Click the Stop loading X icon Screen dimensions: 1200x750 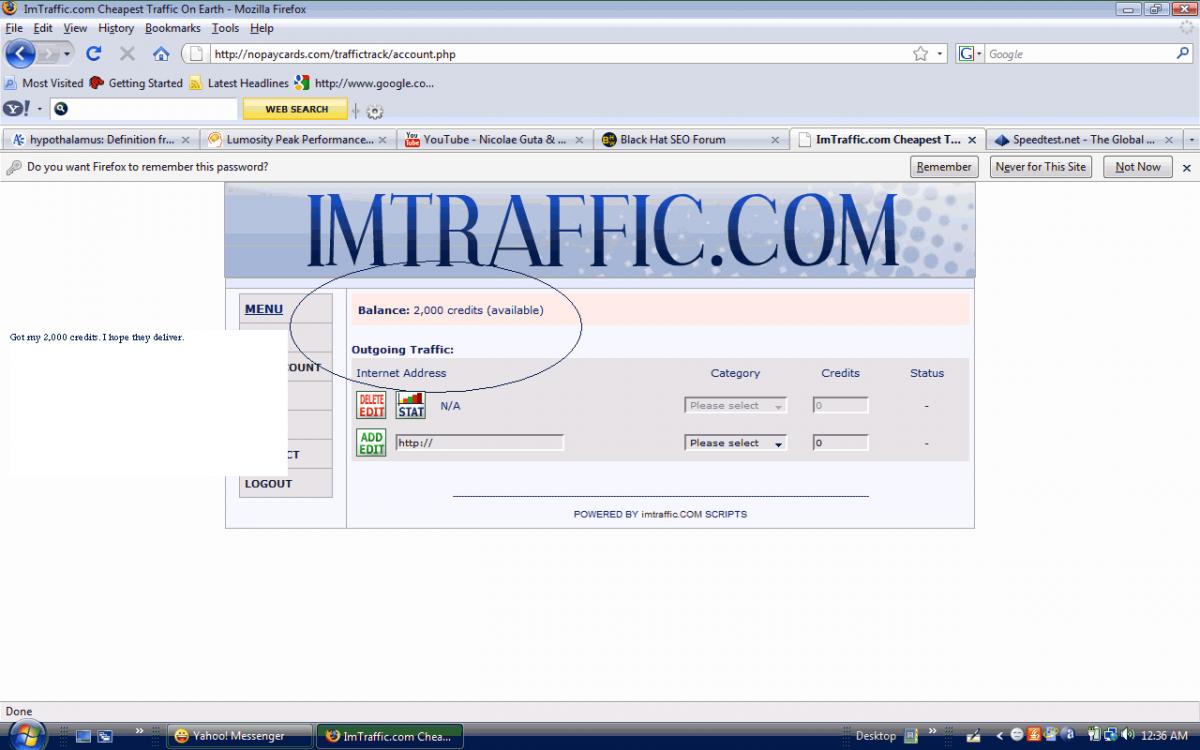(127, 53)
